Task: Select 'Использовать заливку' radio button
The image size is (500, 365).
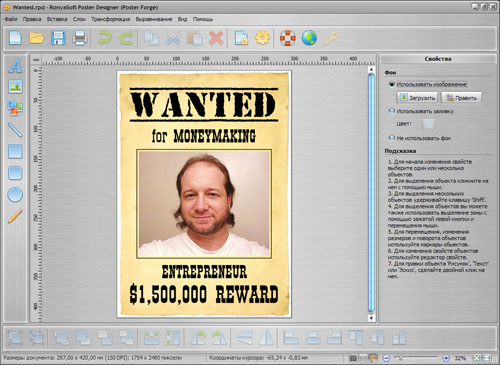Action: [x=392, y=111]
